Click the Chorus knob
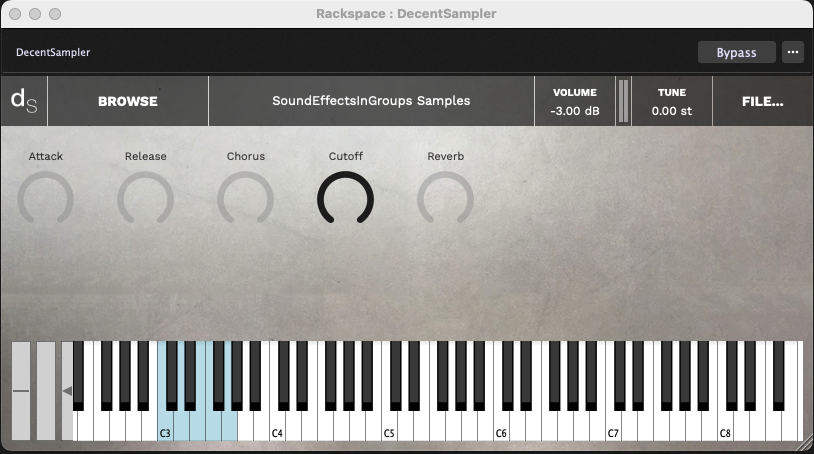Screen dimensions: 814x454 (246, 199)
